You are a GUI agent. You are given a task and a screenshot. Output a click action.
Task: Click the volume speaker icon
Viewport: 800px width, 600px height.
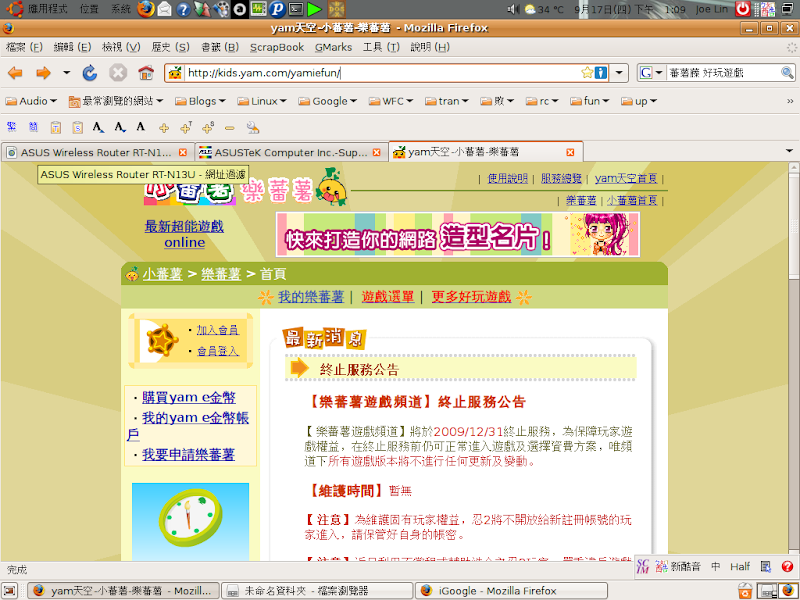coord(513,9)
